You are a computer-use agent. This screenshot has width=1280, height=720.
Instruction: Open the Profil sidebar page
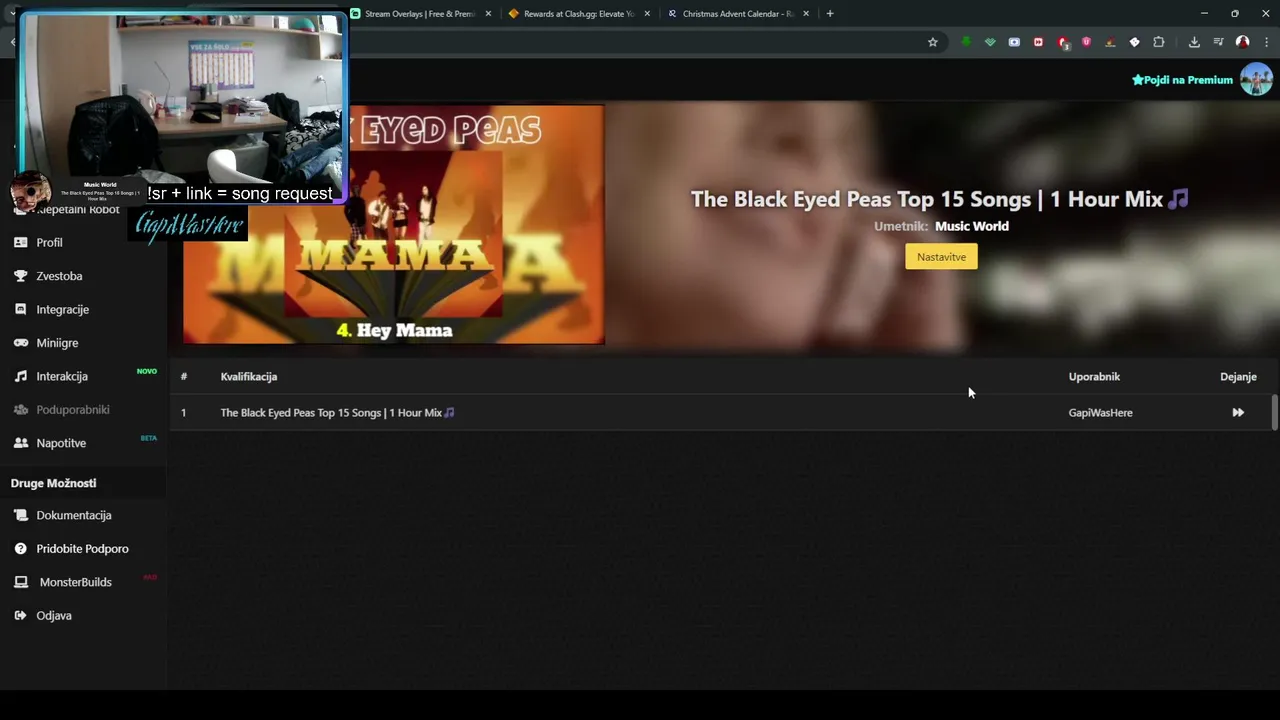49,242
